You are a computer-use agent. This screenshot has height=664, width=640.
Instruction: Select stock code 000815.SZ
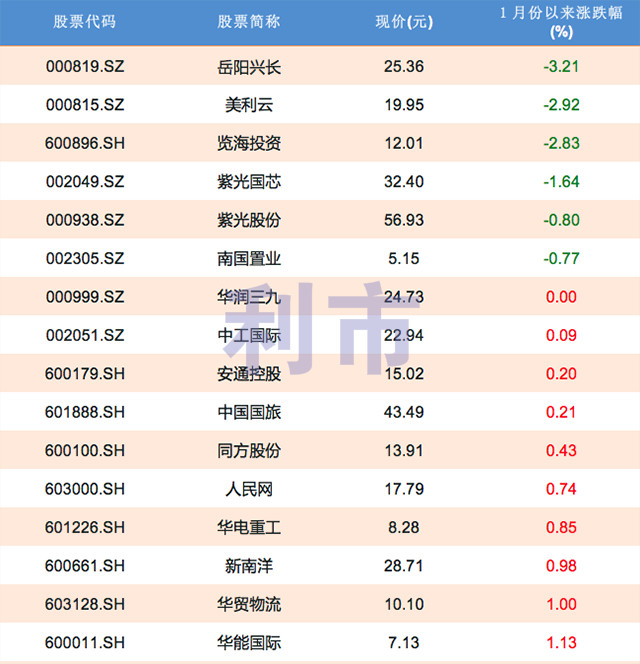coord(85,105)
